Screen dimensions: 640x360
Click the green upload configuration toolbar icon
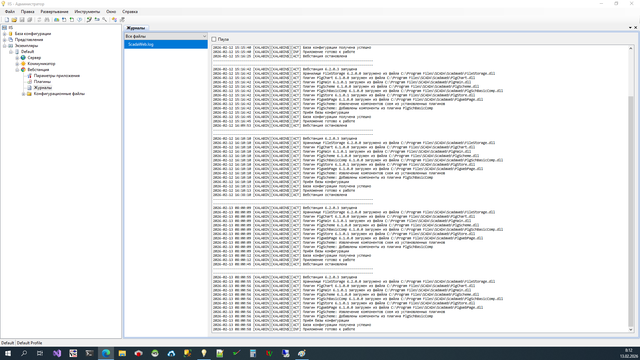point(72,20)
